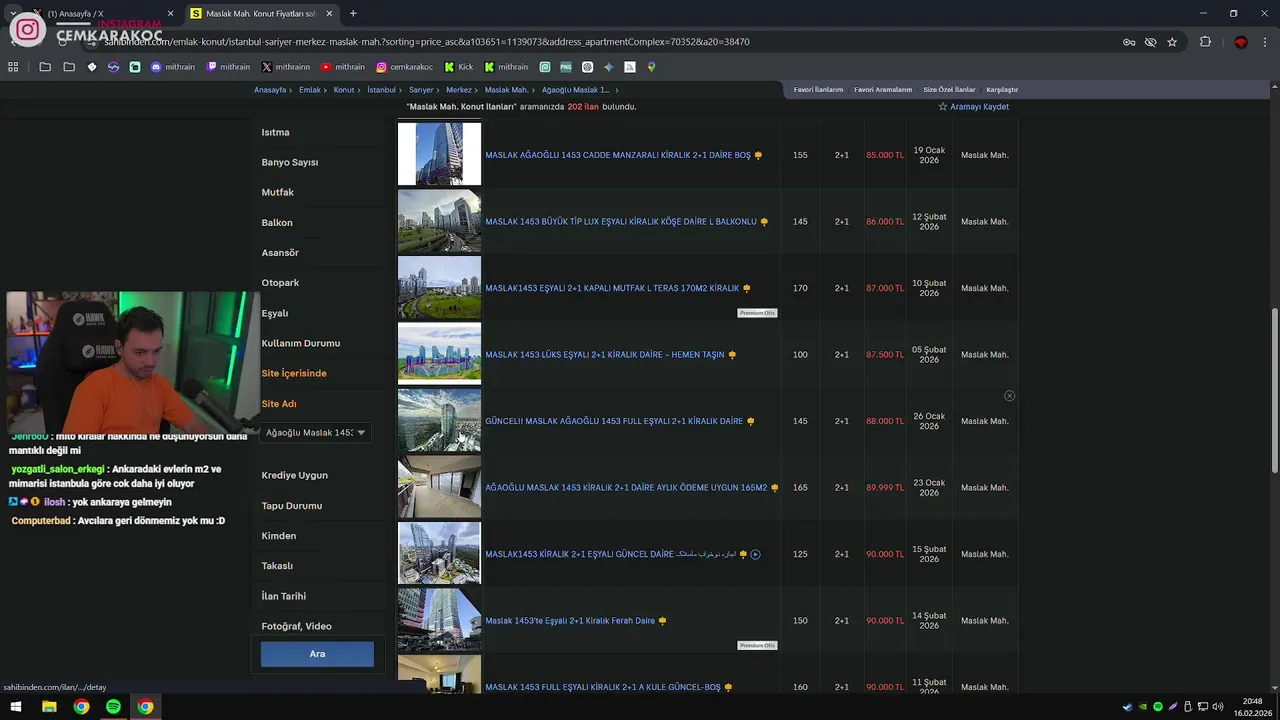The width and height of the screenshot is (1280, 720).
Task: Click the NVIDIA icon in system tray
Action: [x=1143, y=707]
